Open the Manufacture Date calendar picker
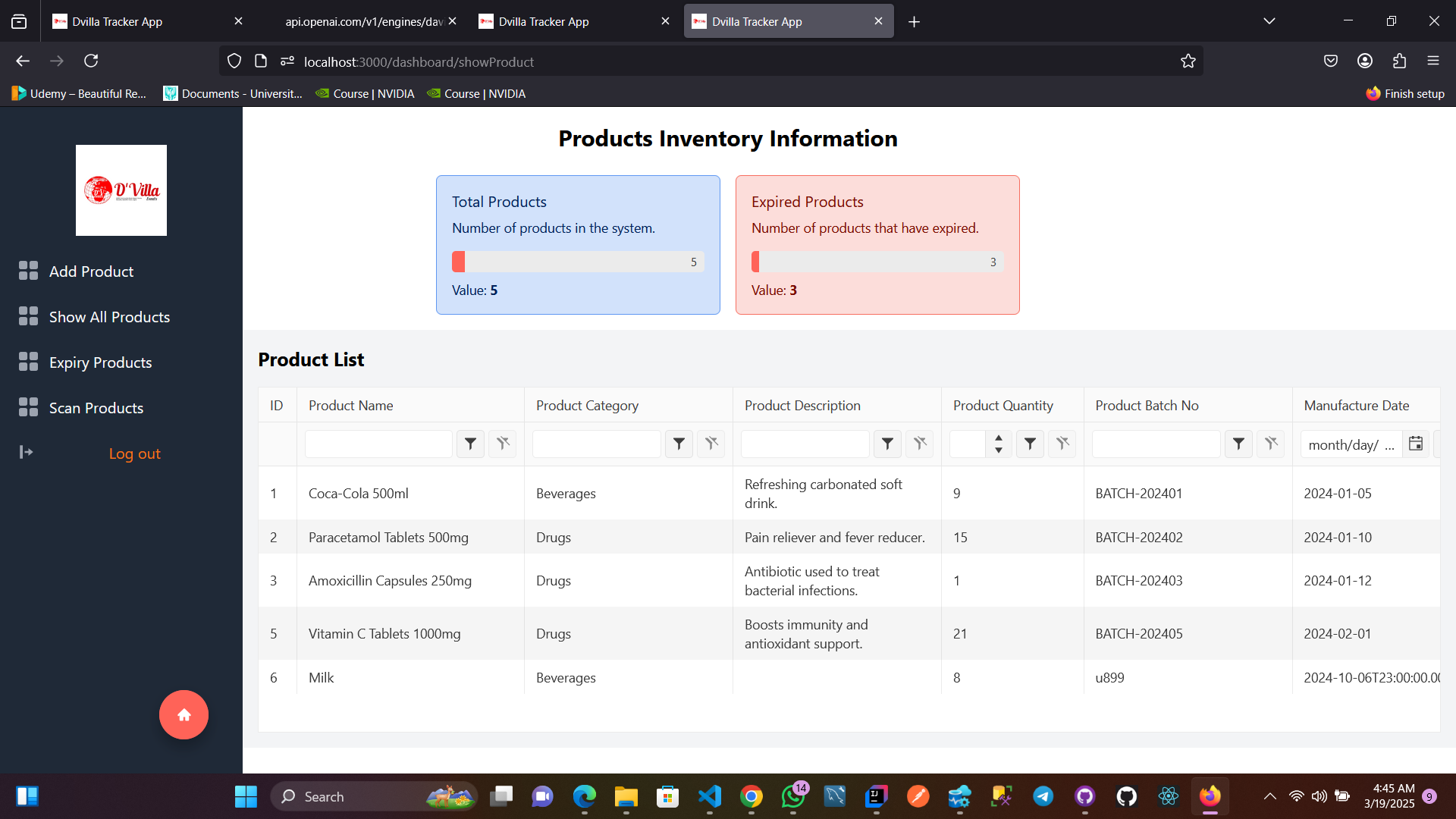The height and width of the screenshot is (819, 1456). click(1415, 444)
